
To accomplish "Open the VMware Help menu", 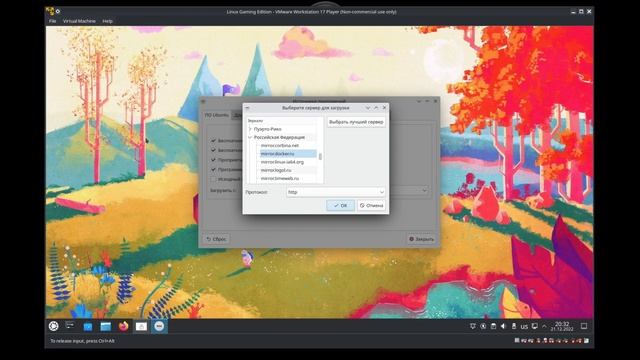I will [107, 21].
